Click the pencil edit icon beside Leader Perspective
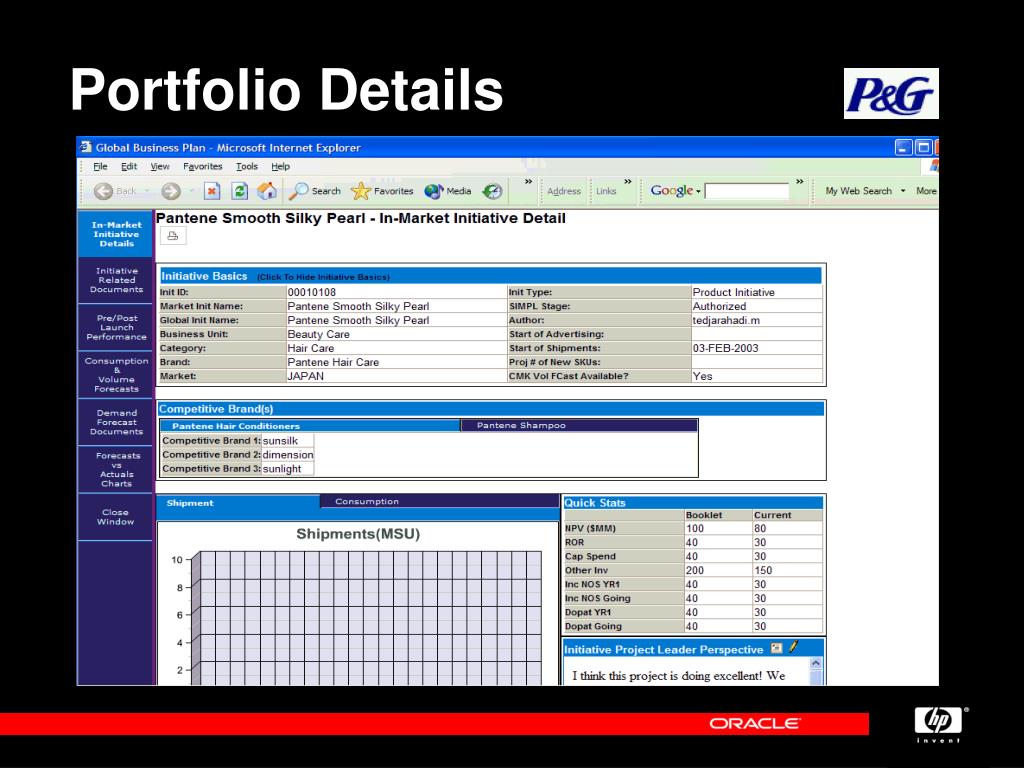Image resolution: width=1024 pixels, height=768 pixels. (793, 647)
